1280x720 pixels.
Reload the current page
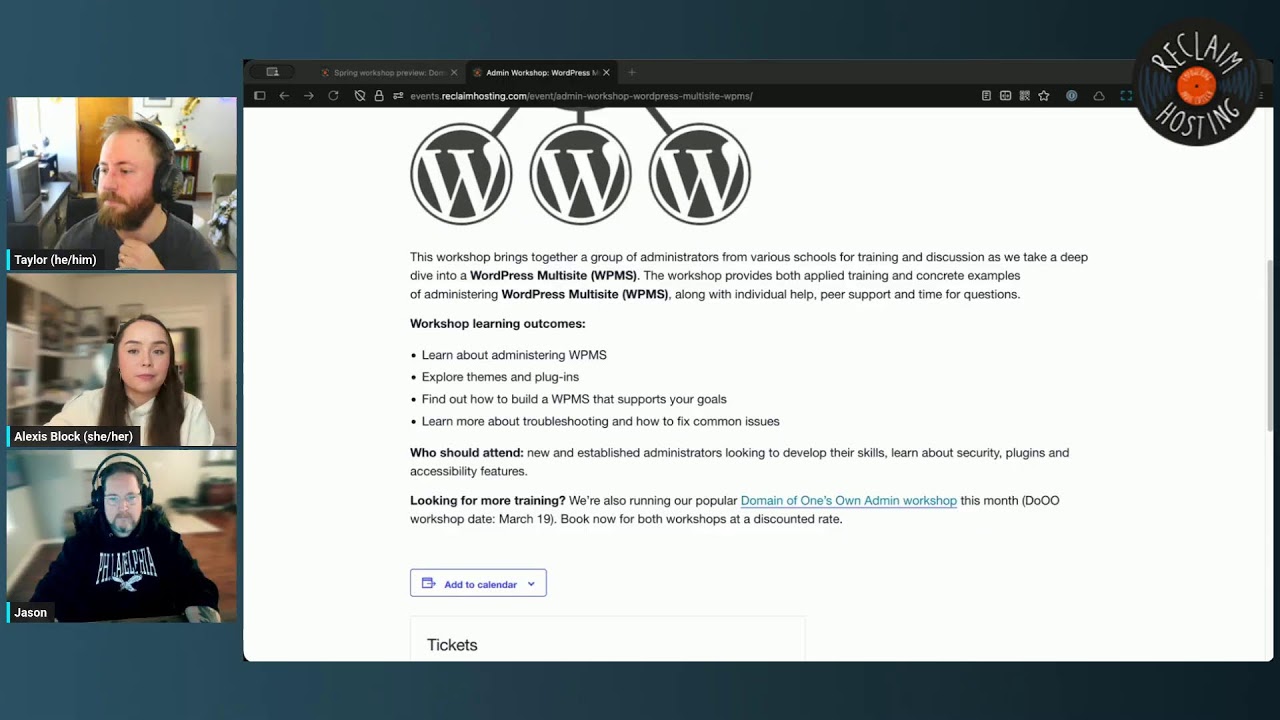333,96
